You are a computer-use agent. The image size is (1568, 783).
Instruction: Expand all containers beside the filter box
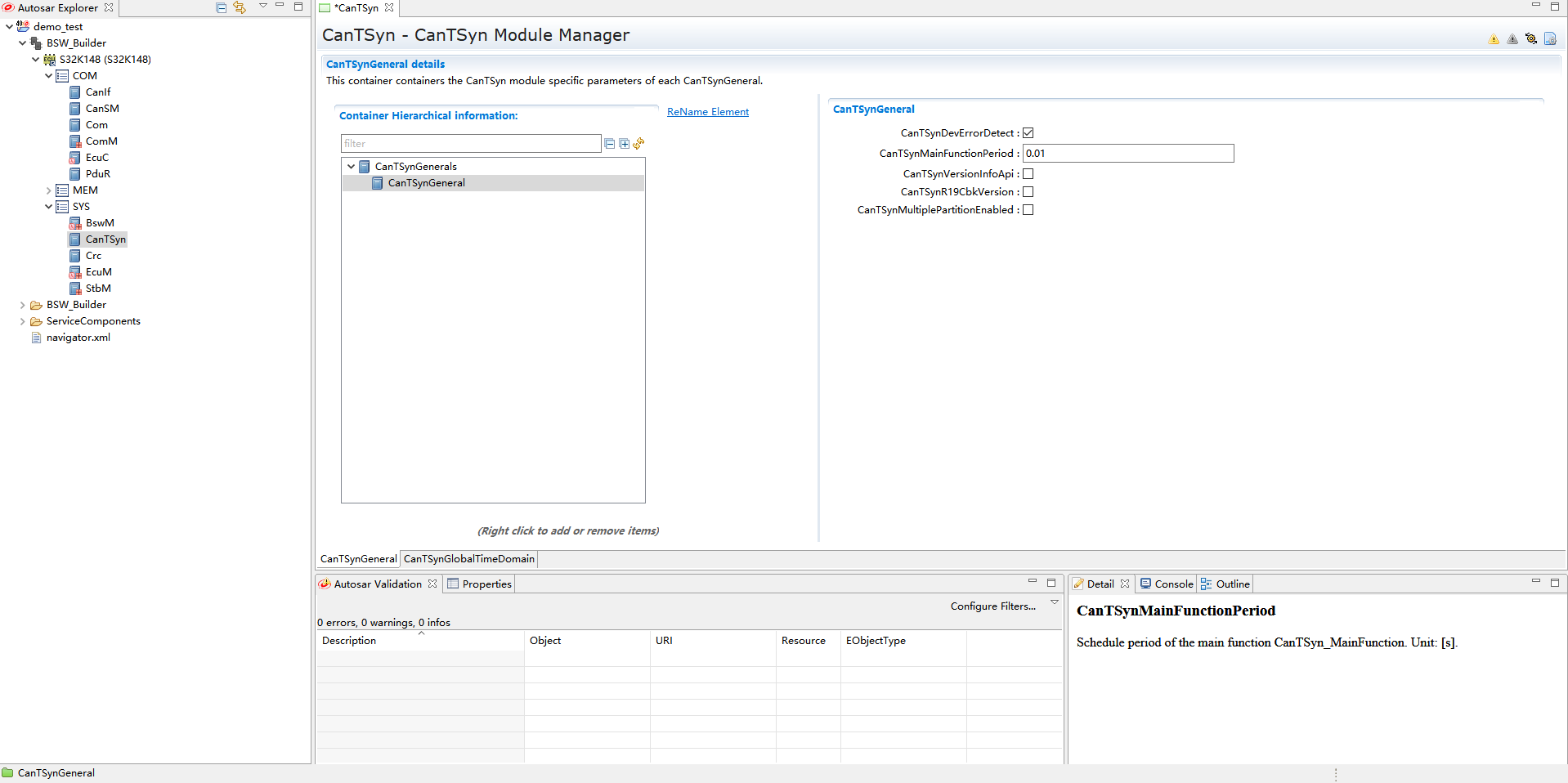625,144
